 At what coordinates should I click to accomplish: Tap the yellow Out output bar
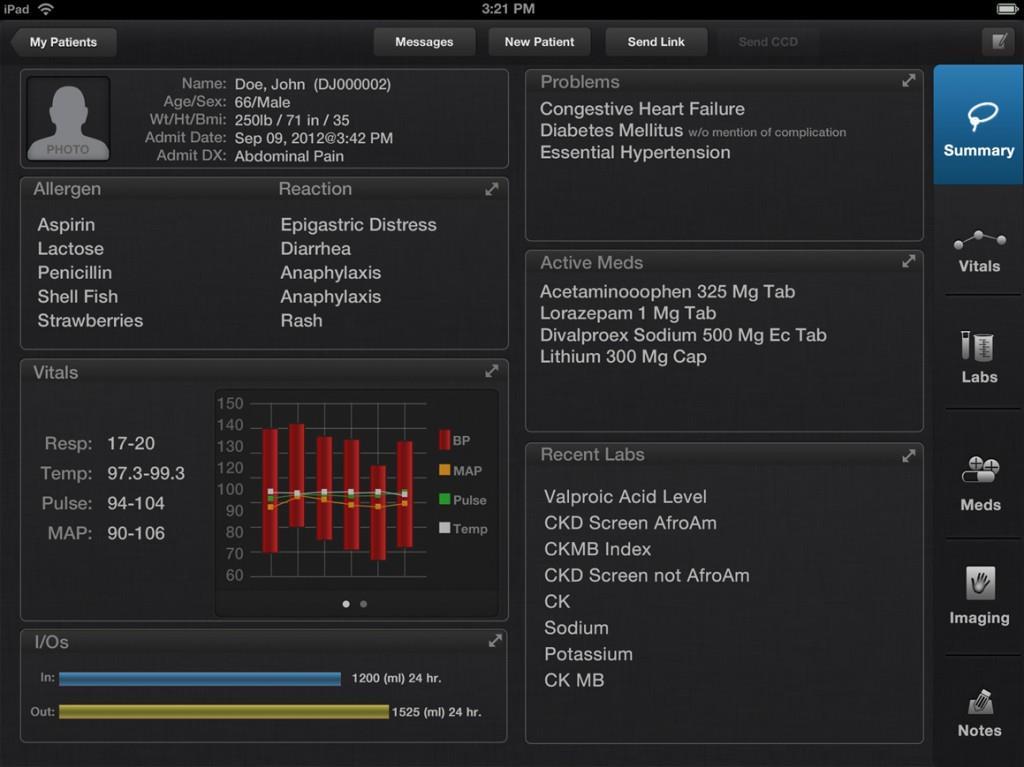(224, 711)
